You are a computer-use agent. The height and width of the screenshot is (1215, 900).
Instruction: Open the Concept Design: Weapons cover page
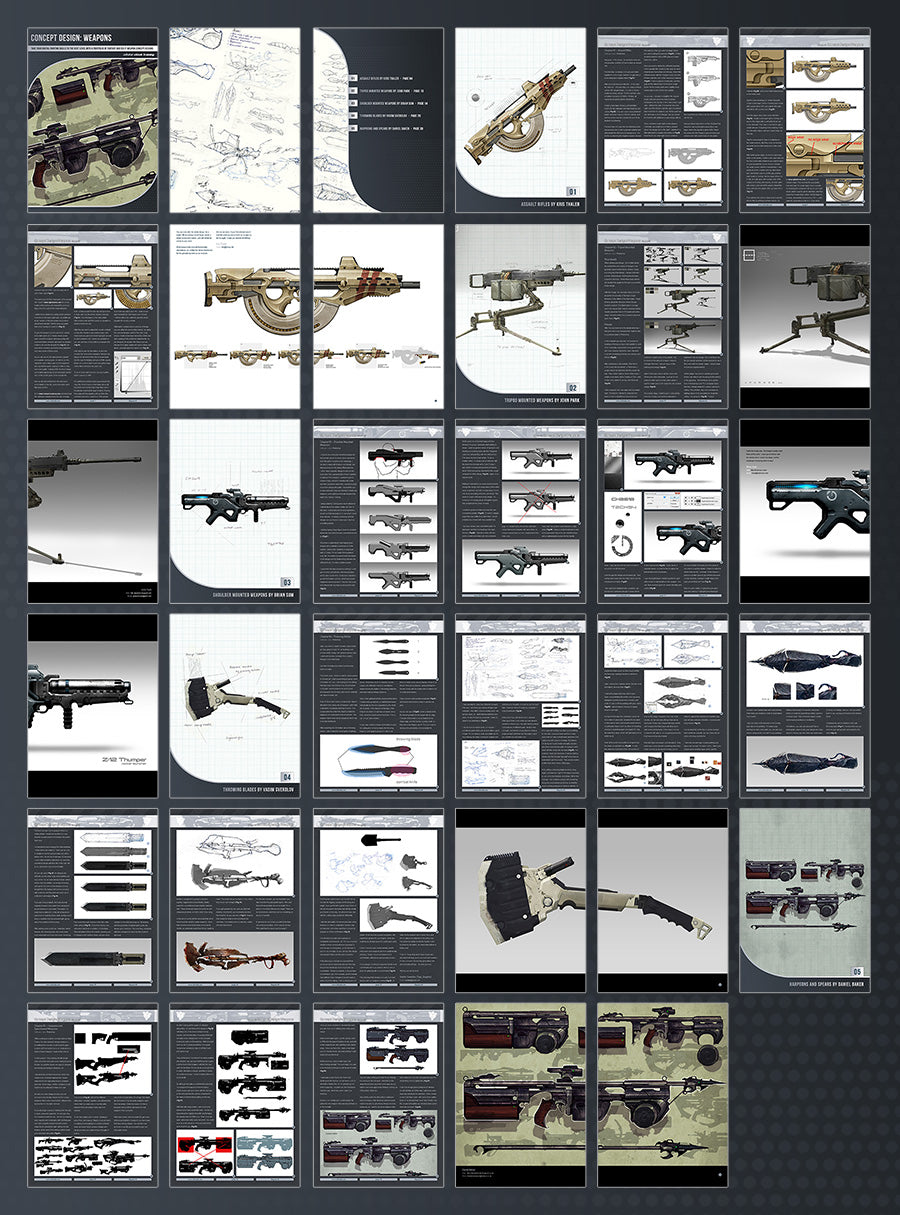94,120
